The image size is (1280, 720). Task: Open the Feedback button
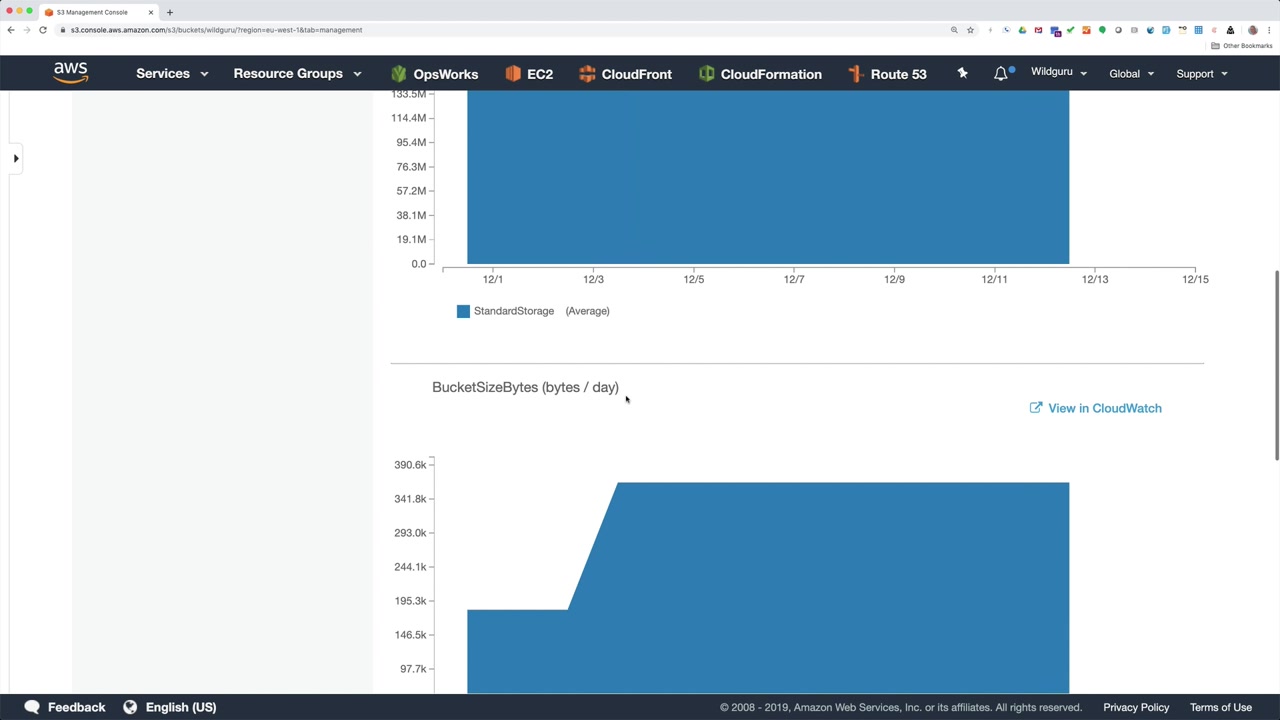tap(65, 707)
